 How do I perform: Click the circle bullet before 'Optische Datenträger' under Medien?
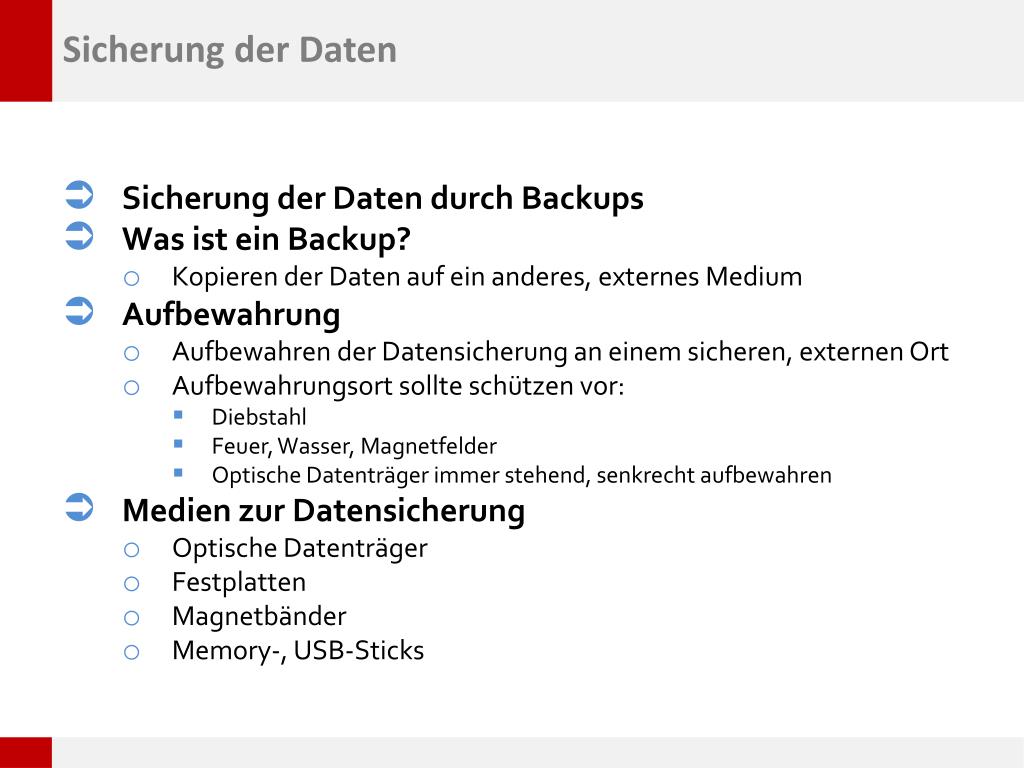coord(131,550)
